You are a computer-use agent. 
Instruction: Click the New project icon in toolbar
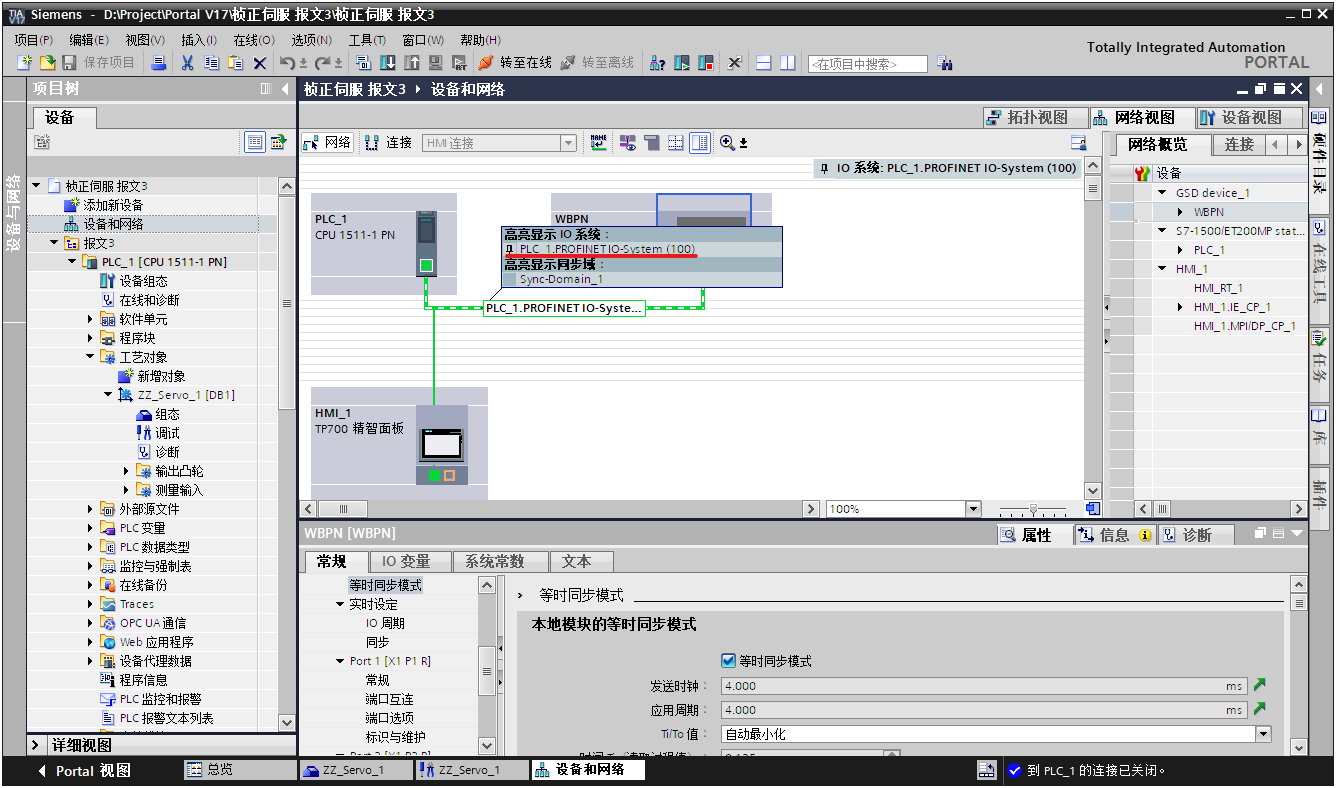25,63
